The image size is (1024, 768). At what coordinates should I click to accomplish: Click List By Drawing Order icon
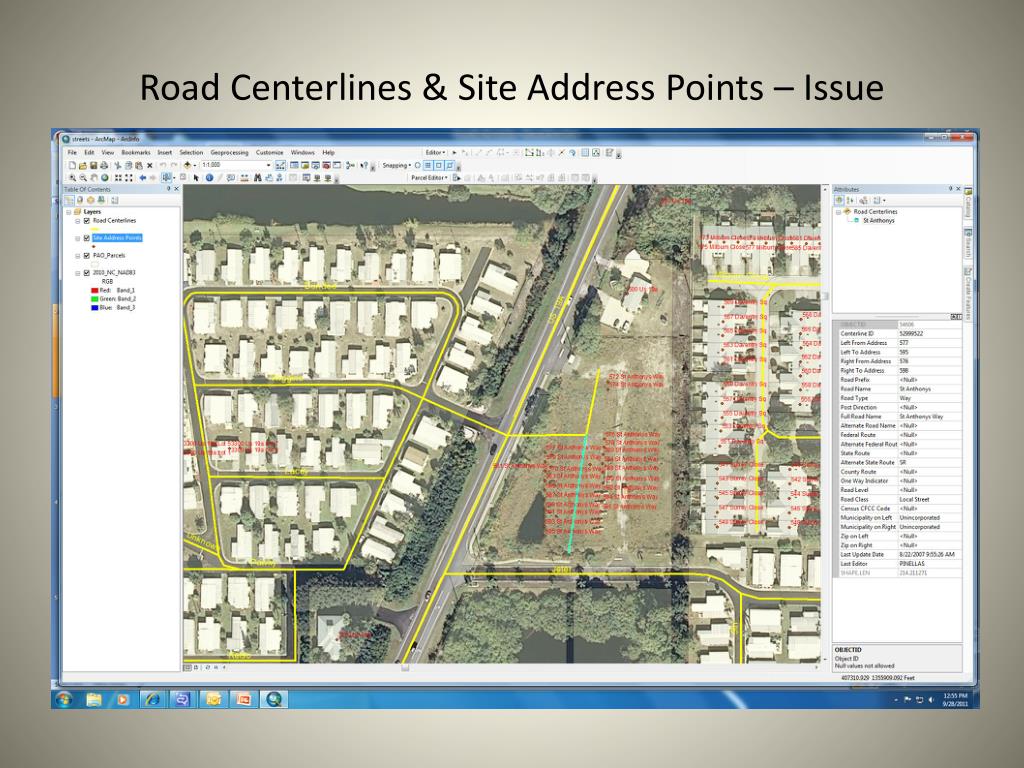tap(69, 200)
